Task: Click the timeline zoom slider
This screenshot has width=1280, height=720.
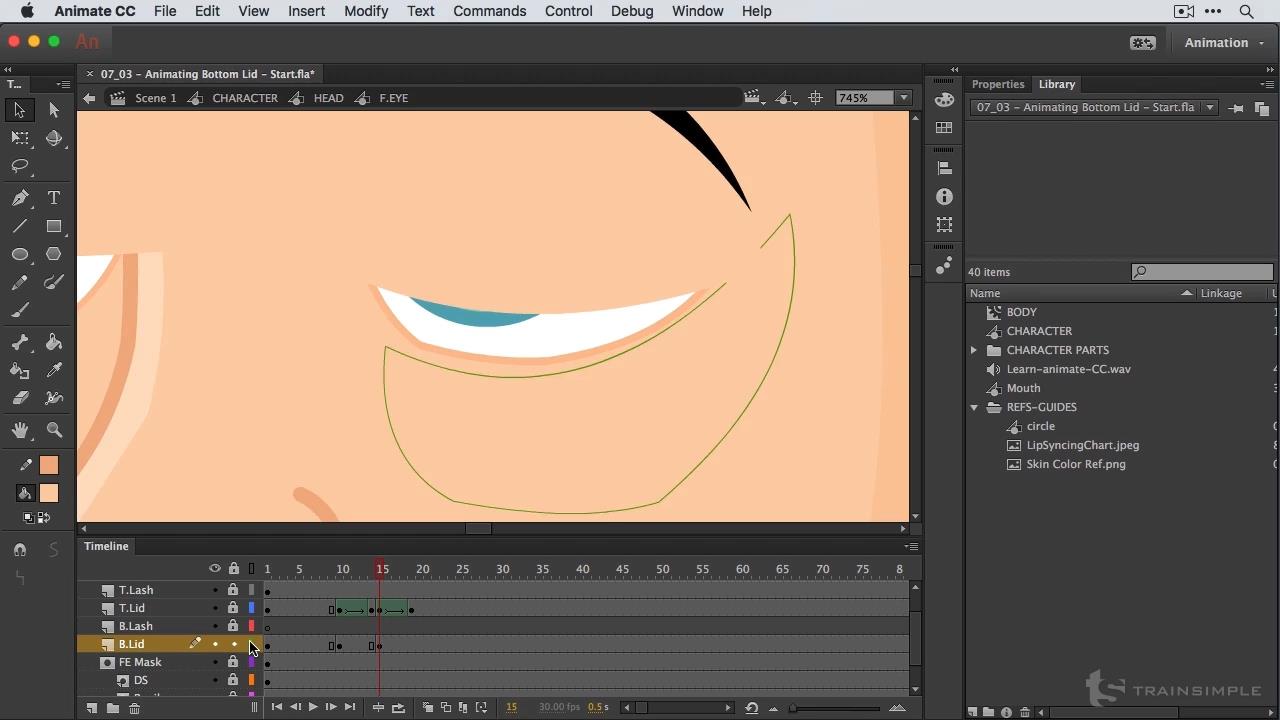Action: [x=835, y=708]
